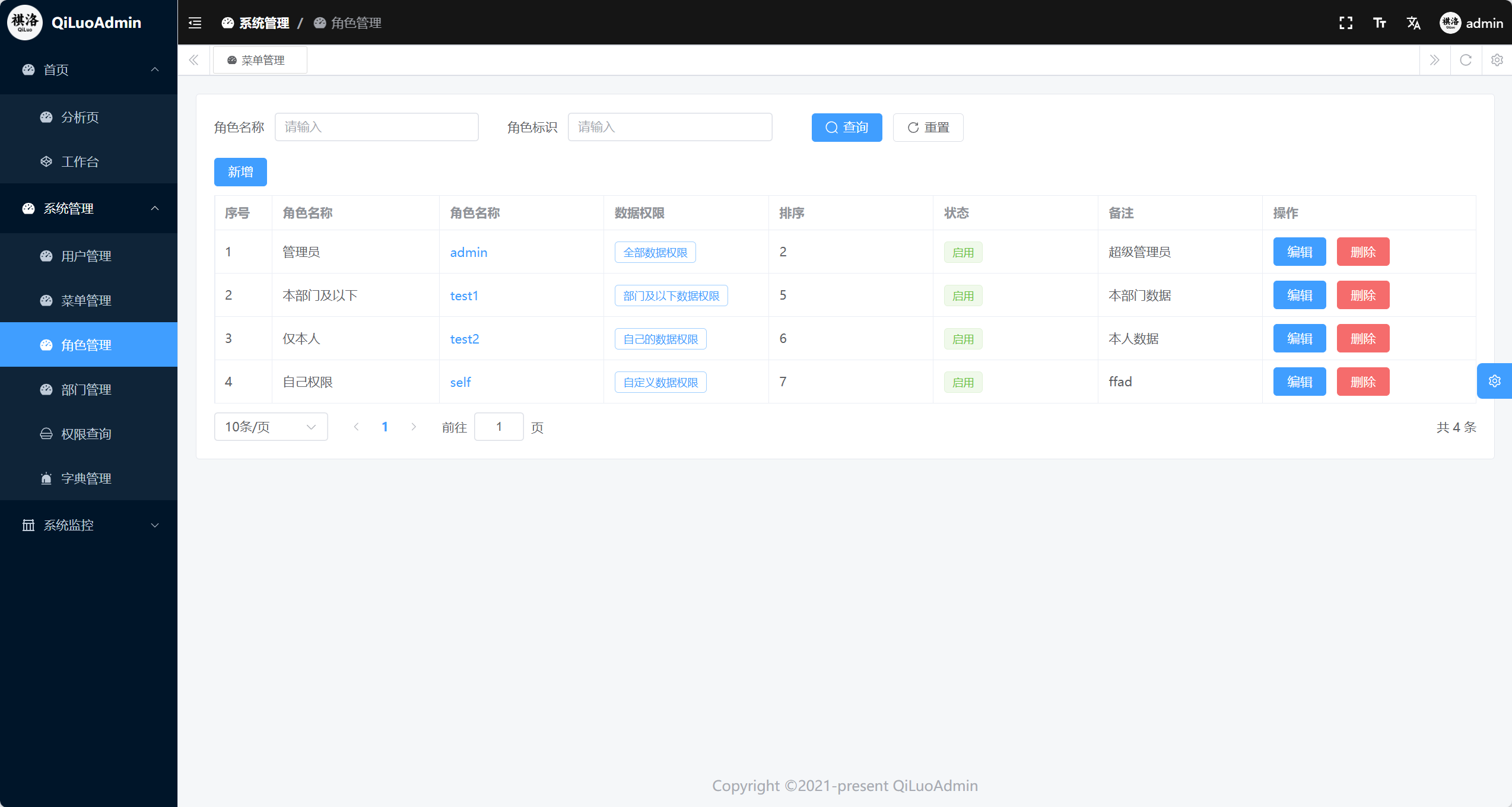The width and height of the screenshot is (1512, 807).
Task: Click 启用 status on the self row
Action: [963, 382]
